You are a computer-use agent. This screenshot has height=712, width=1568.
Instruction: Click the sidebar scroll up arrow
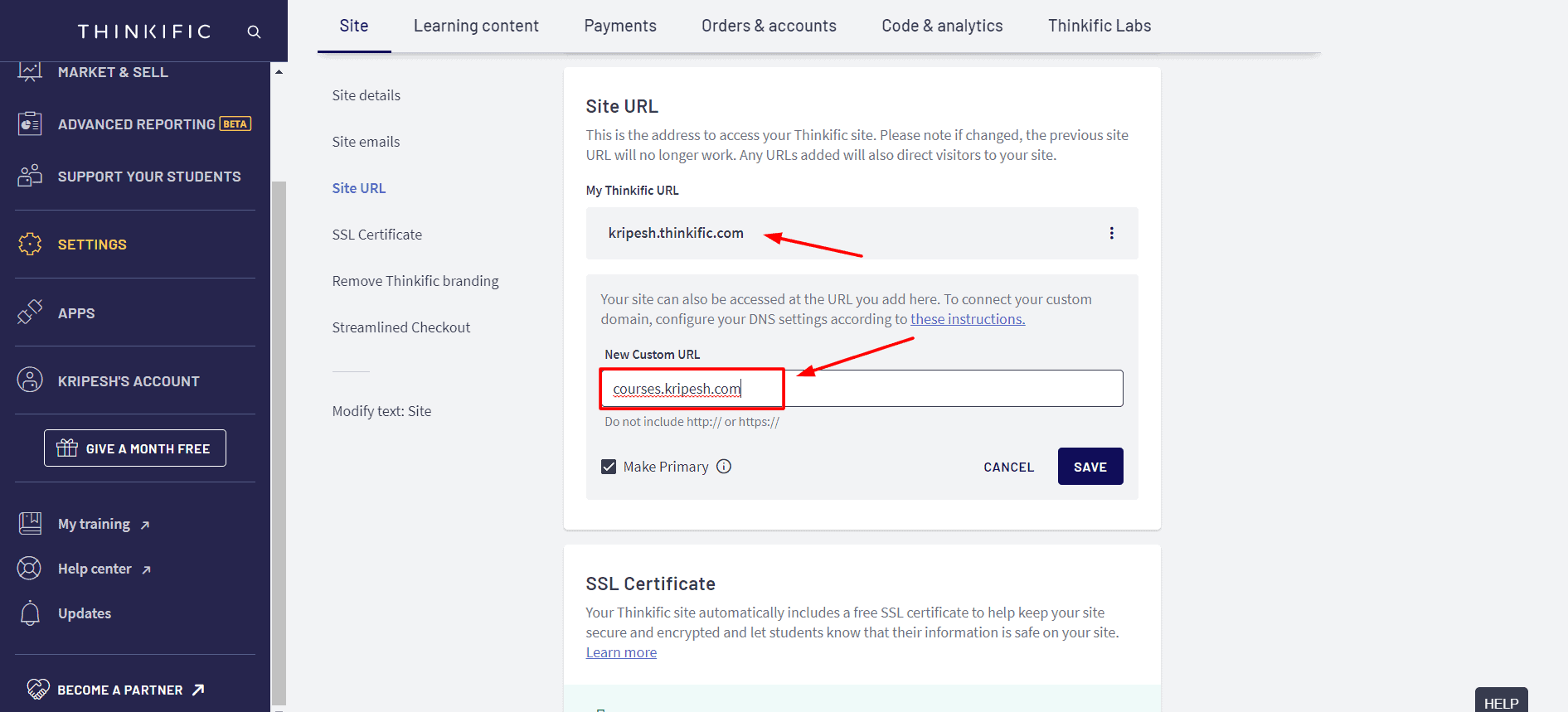pyautogui.click(x=279, y=72)
